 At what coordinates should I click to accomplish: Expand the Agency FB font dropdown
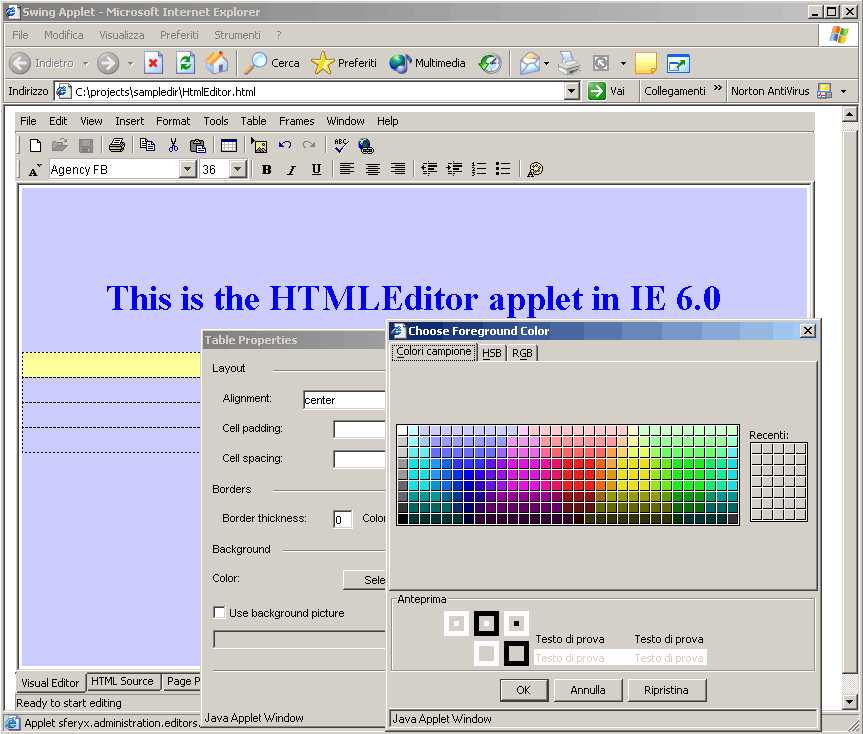pos(187,170)
